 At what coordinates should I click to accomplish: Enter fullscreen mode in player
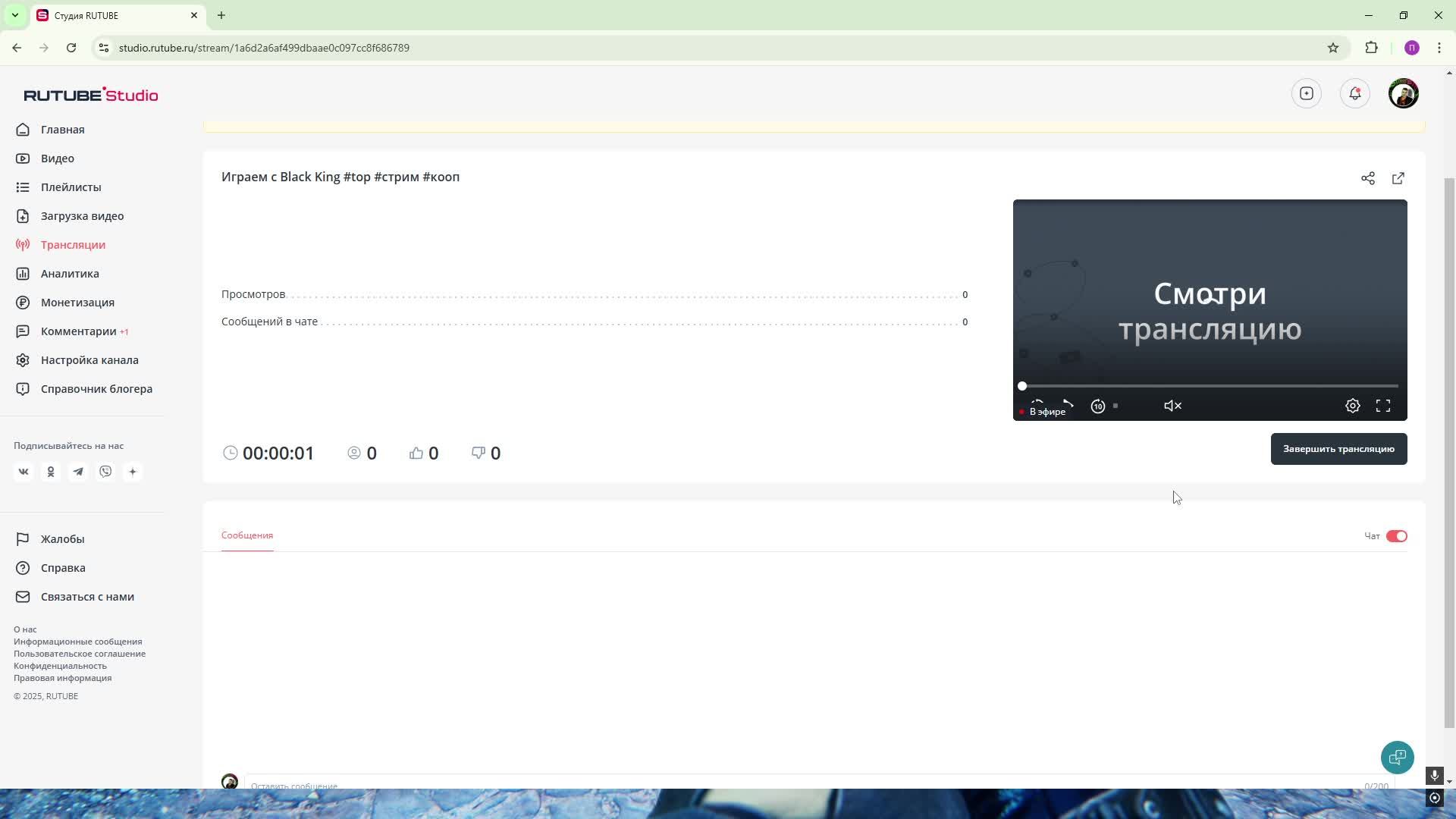point(1383,406)
